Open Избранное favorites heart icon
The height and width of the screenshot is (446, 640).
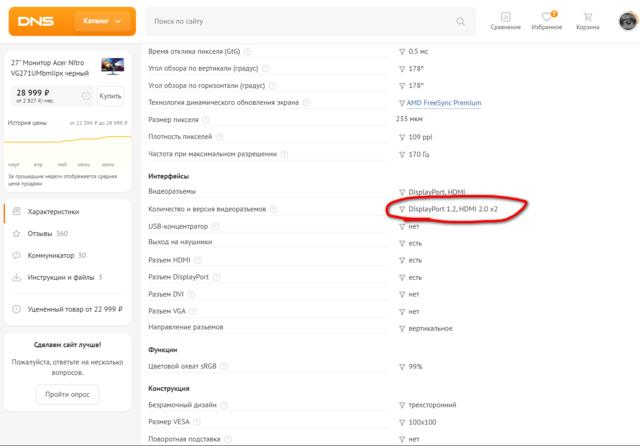pyautogui.click(x=547, y=21)
